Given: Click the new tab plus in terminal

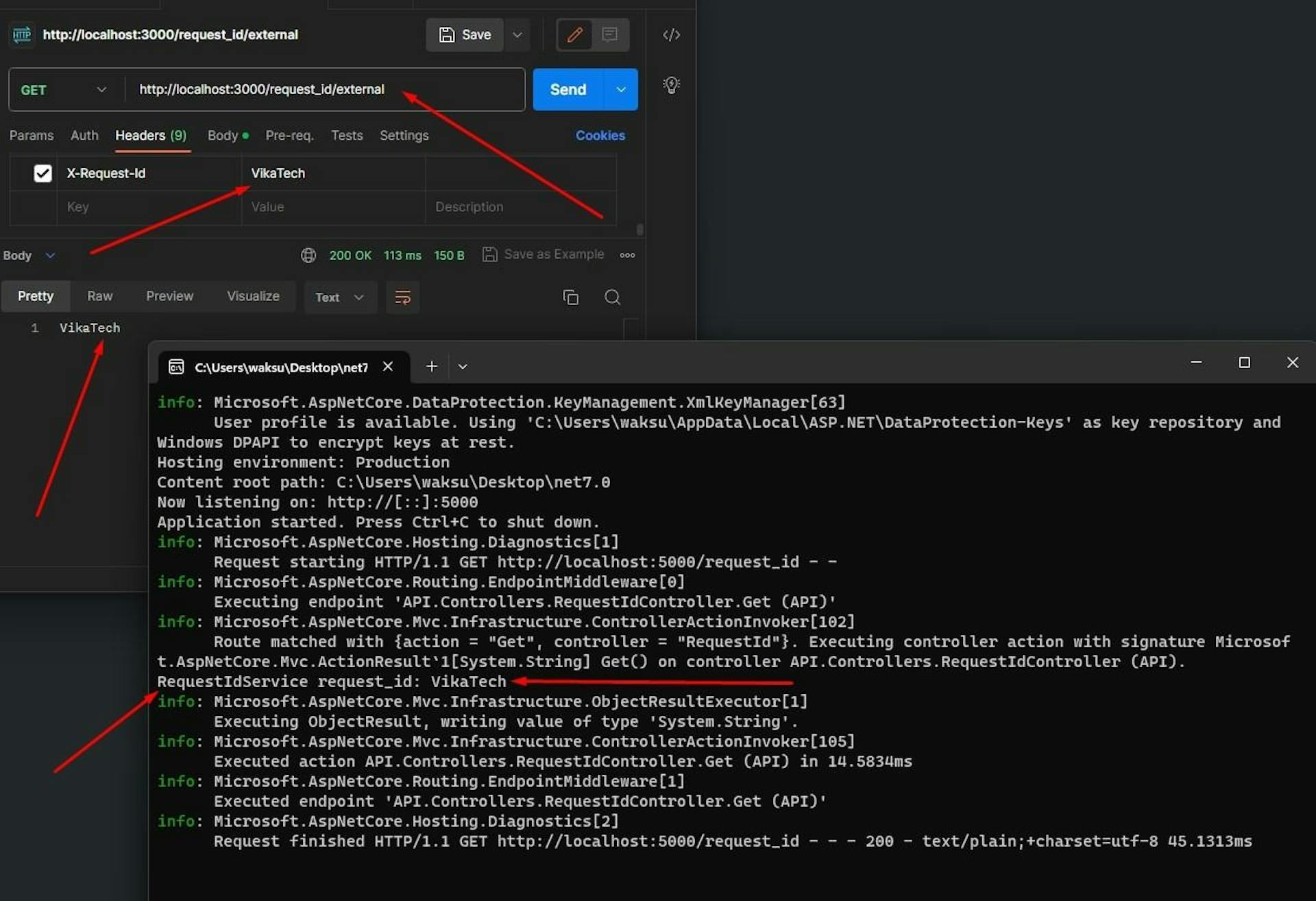Looking at the screenshot, I should (431, 366).
